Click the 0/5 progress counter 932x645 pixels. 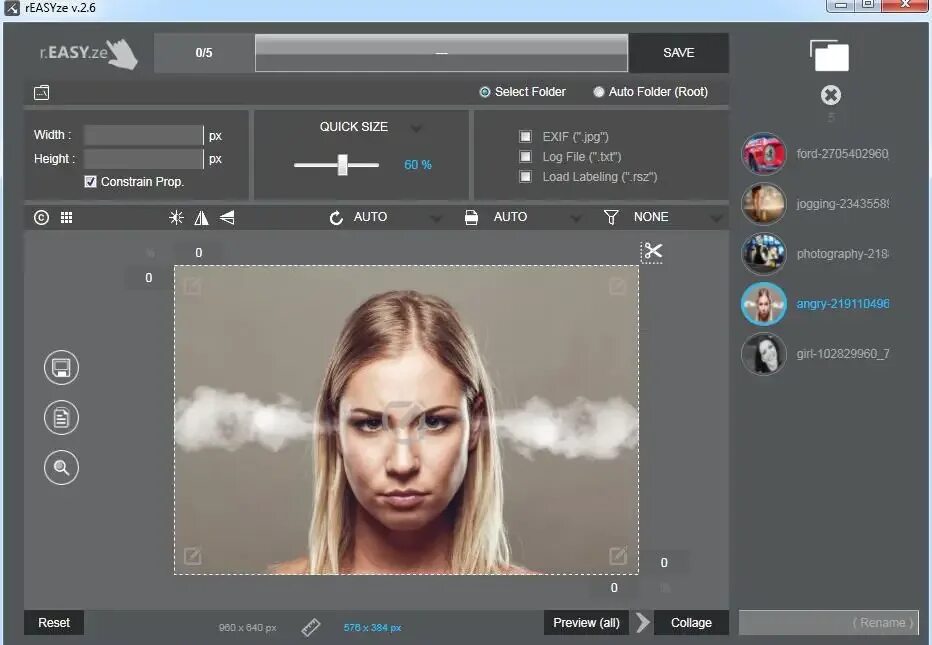tap(204, 53)
